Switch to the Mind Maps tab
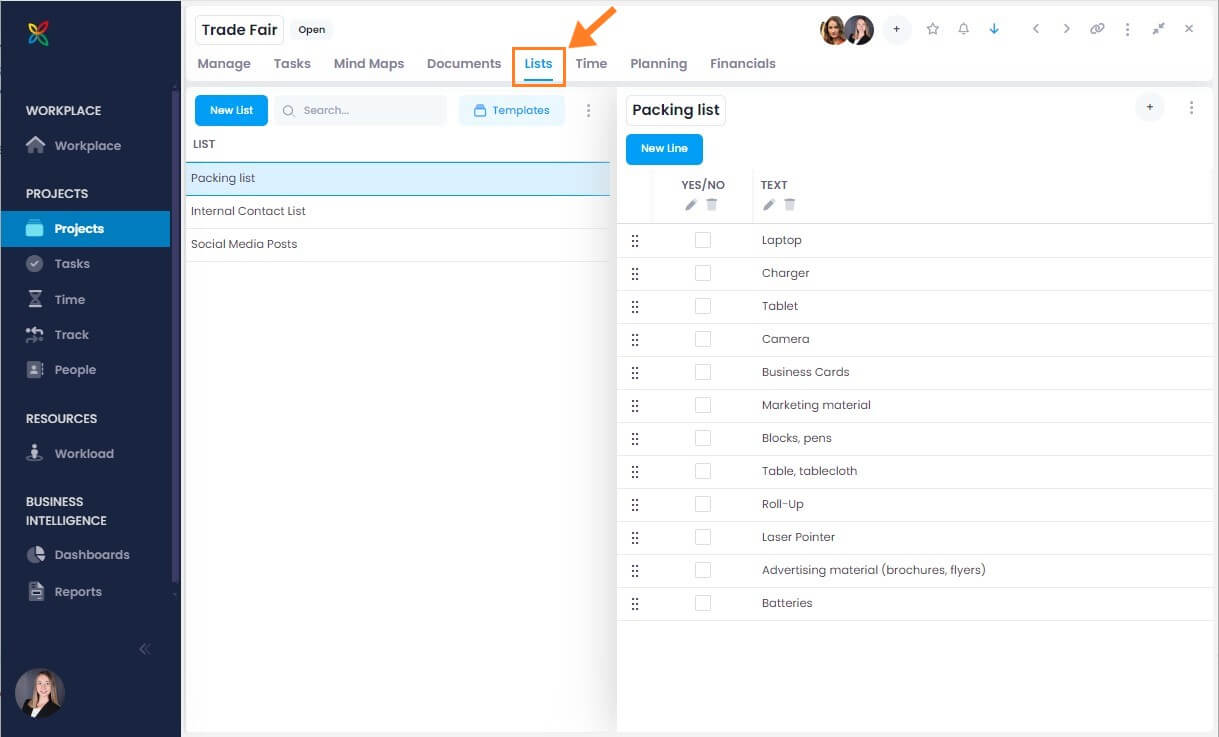The image size is (1219, 737). (368, 63)
